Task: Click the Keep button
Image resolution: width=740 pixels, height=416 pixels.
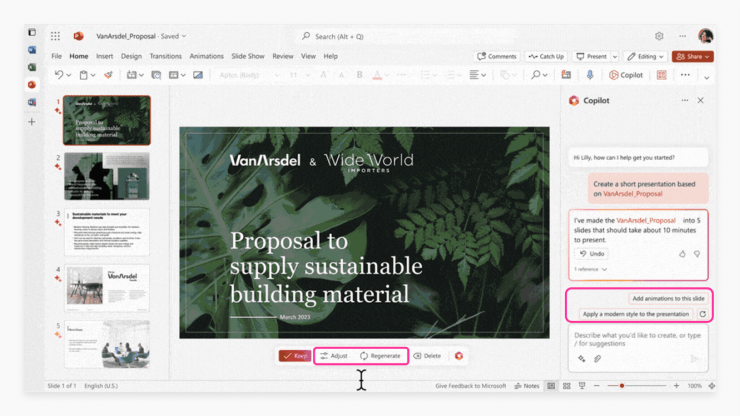Action: point(295,356)
